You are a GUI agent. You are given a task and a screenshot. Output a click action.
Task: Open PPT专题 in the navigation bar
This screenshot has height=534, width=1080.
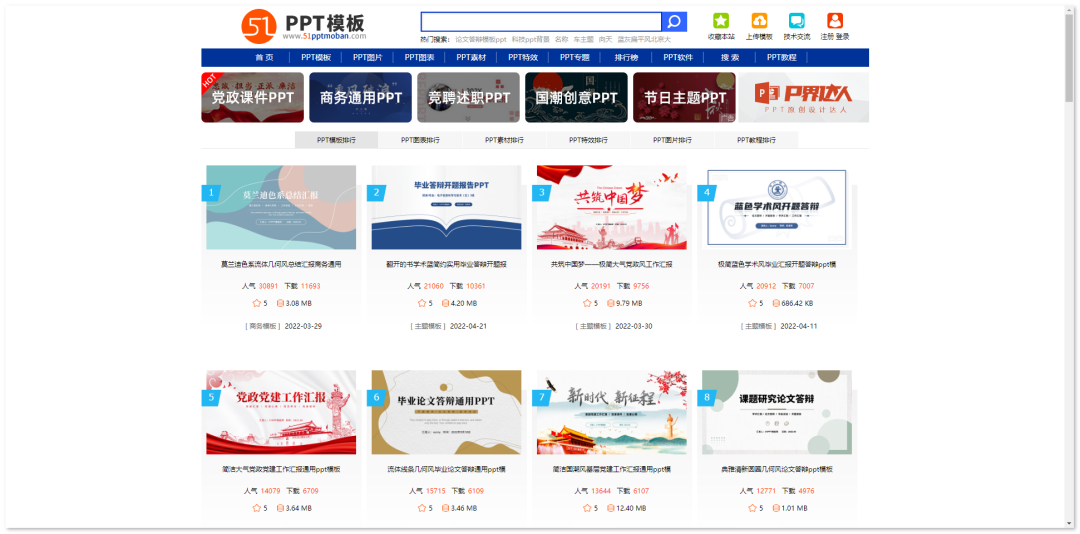[574, 58]
